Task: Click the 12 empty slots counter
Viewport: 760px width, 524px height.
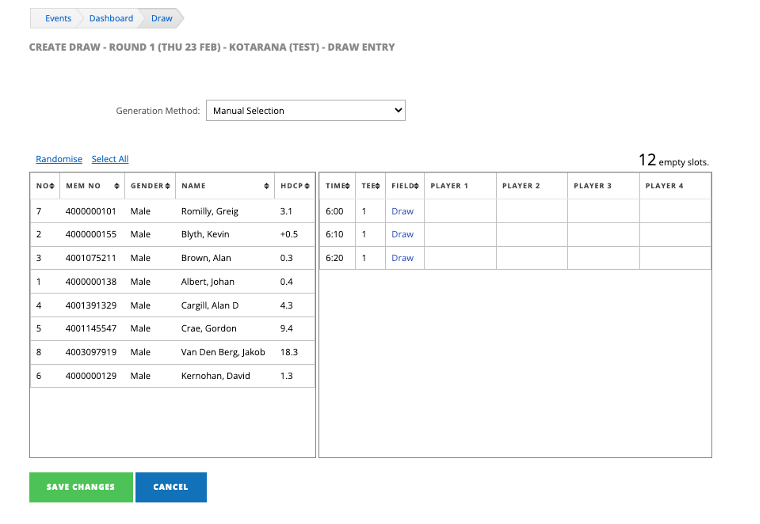Action: click(x=674, y=160)
